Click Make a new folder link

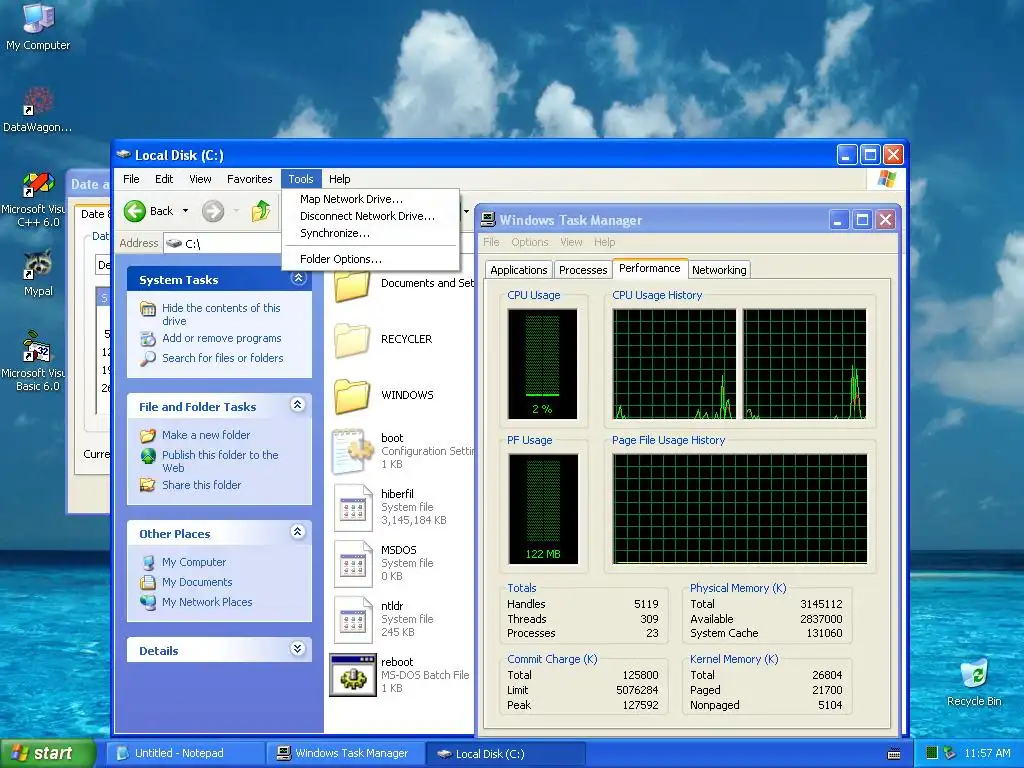(x=206, y=435)
